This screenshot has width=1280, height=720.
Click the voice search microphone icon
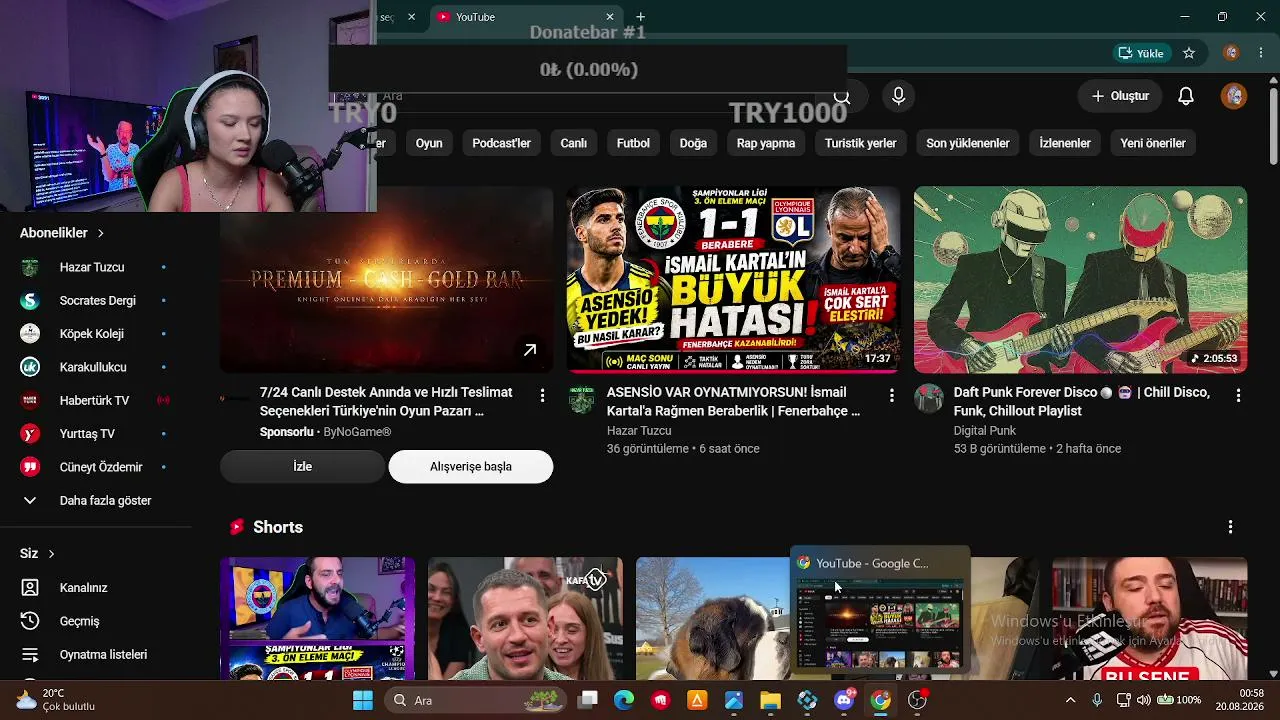point(898,96)
